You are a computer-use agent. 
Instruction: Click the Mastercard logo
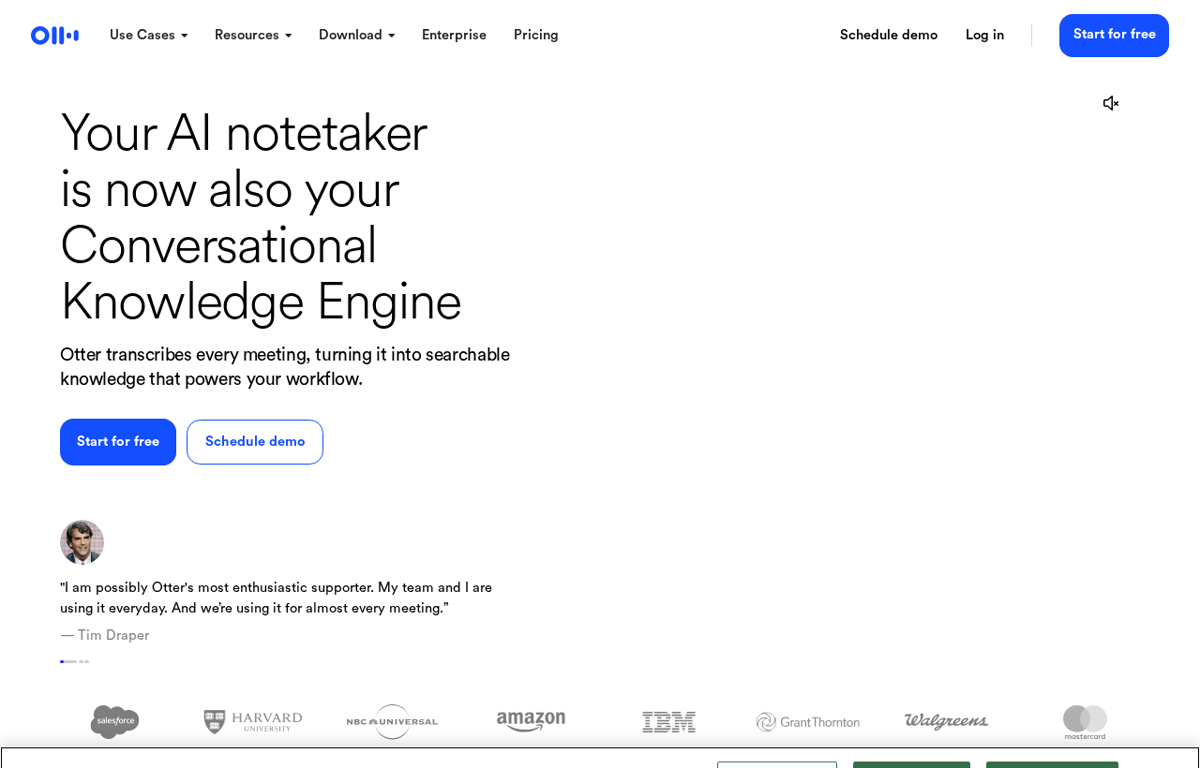1085,722
